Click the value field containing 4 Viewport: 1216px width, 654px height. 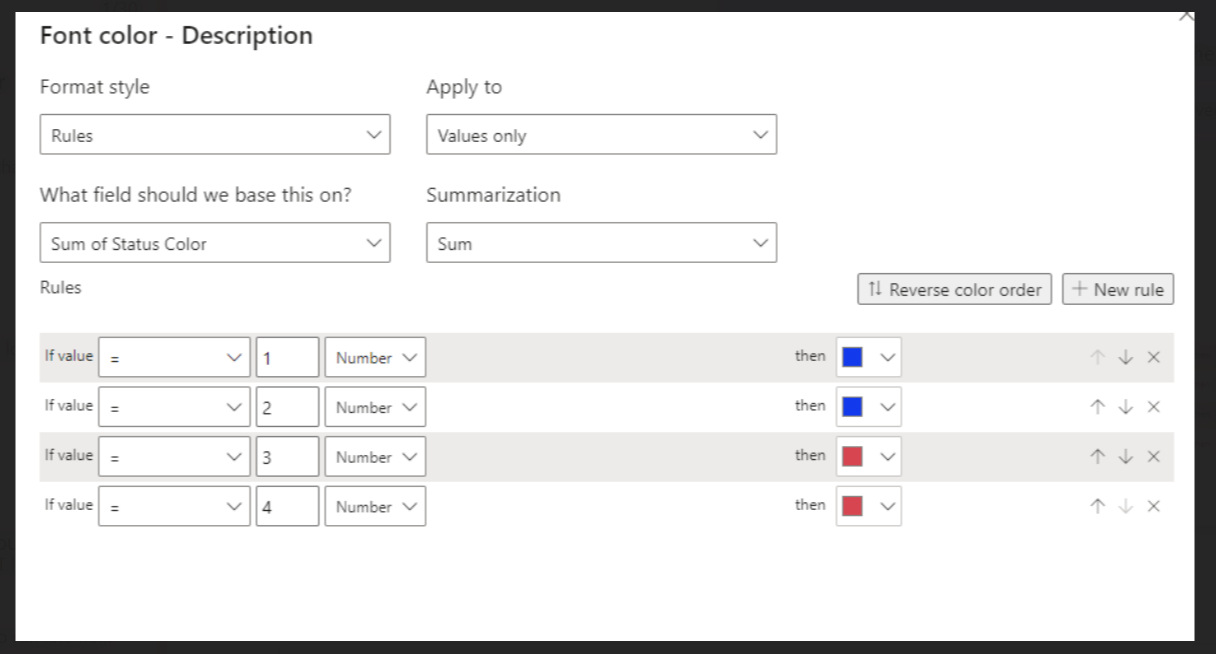288,506
